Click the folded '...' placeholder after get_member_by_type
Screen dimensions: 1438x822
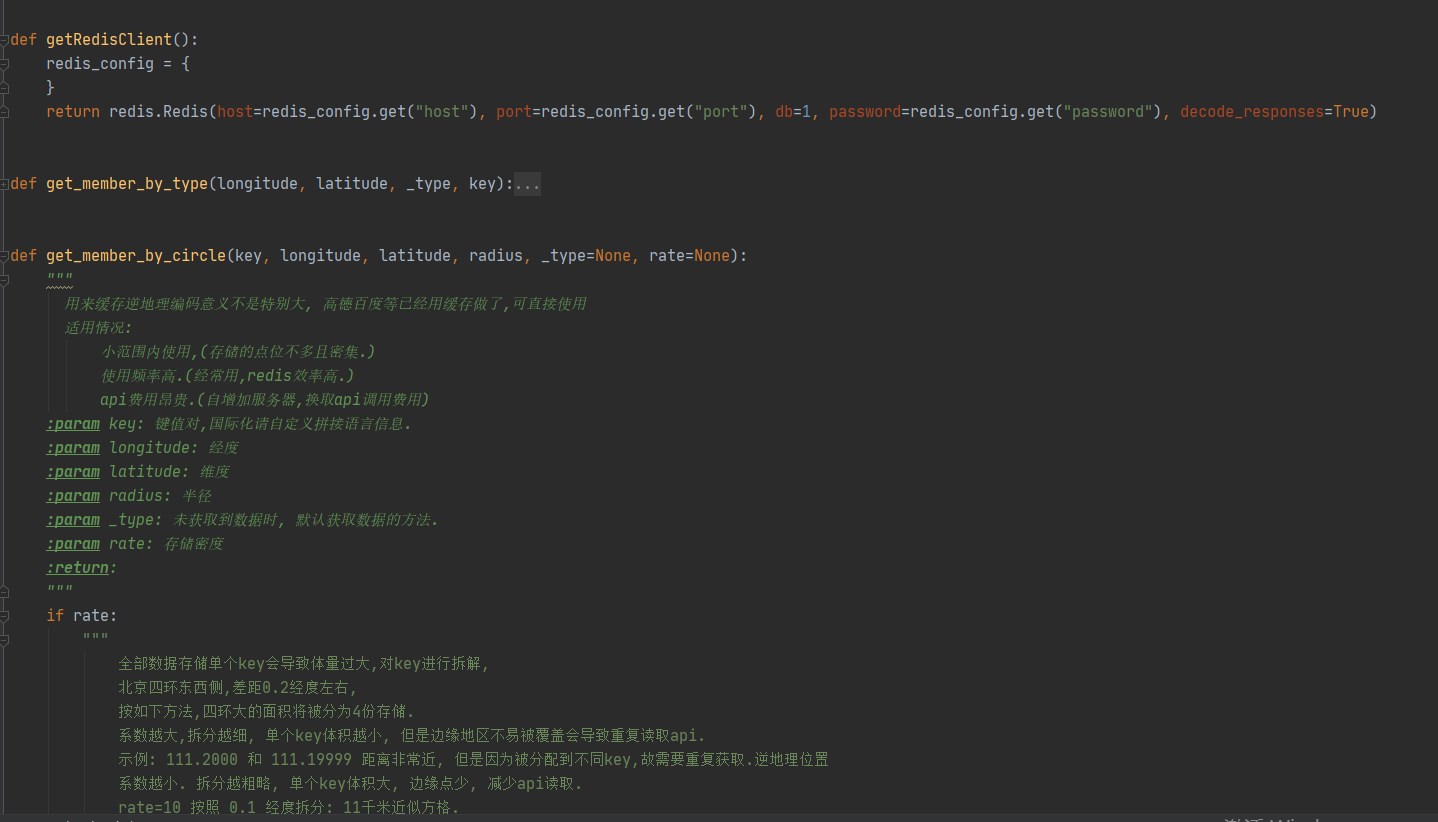[527, 184]
